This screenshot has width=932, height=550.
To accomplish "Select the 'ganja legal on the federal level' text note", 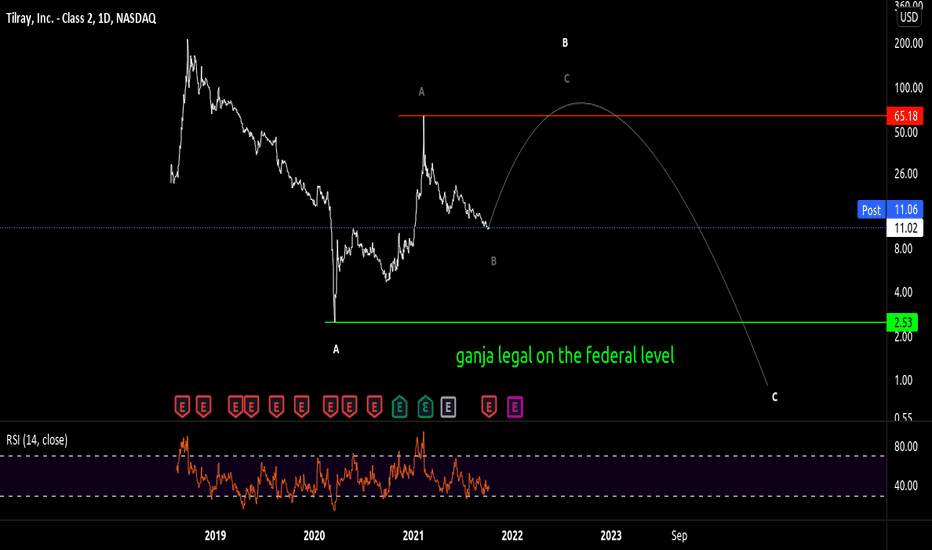I will (x=565, y=356).
